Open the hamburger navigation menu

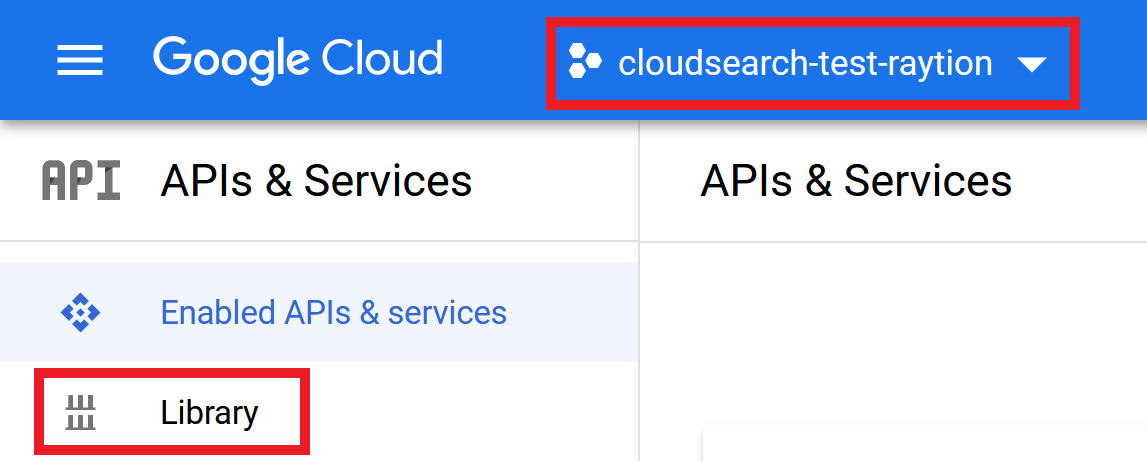pyautogui.click(x=80, y=60)
